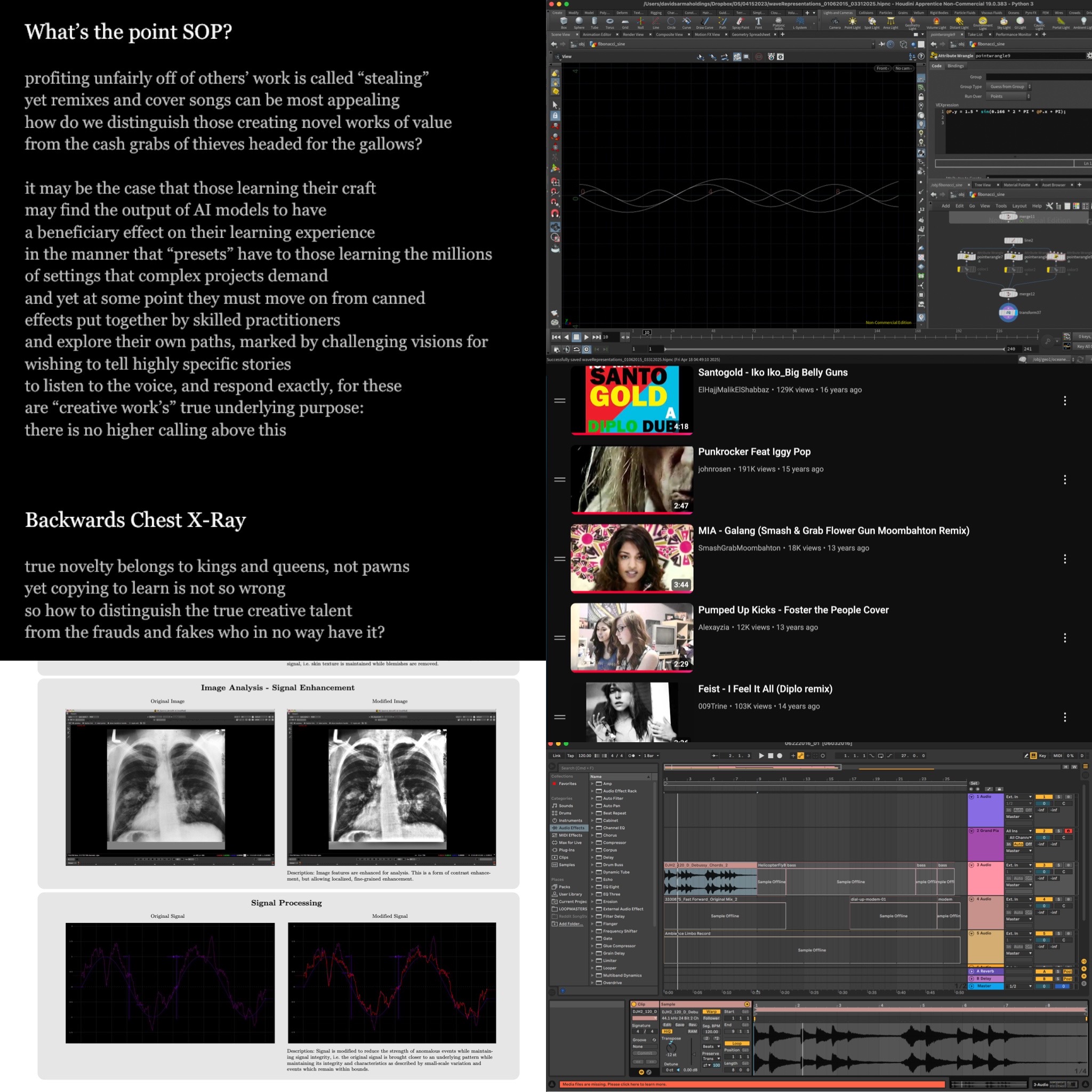Click the Torus shelf tool
Viewport: 1092px width, 1092px height.
(609, 22)
